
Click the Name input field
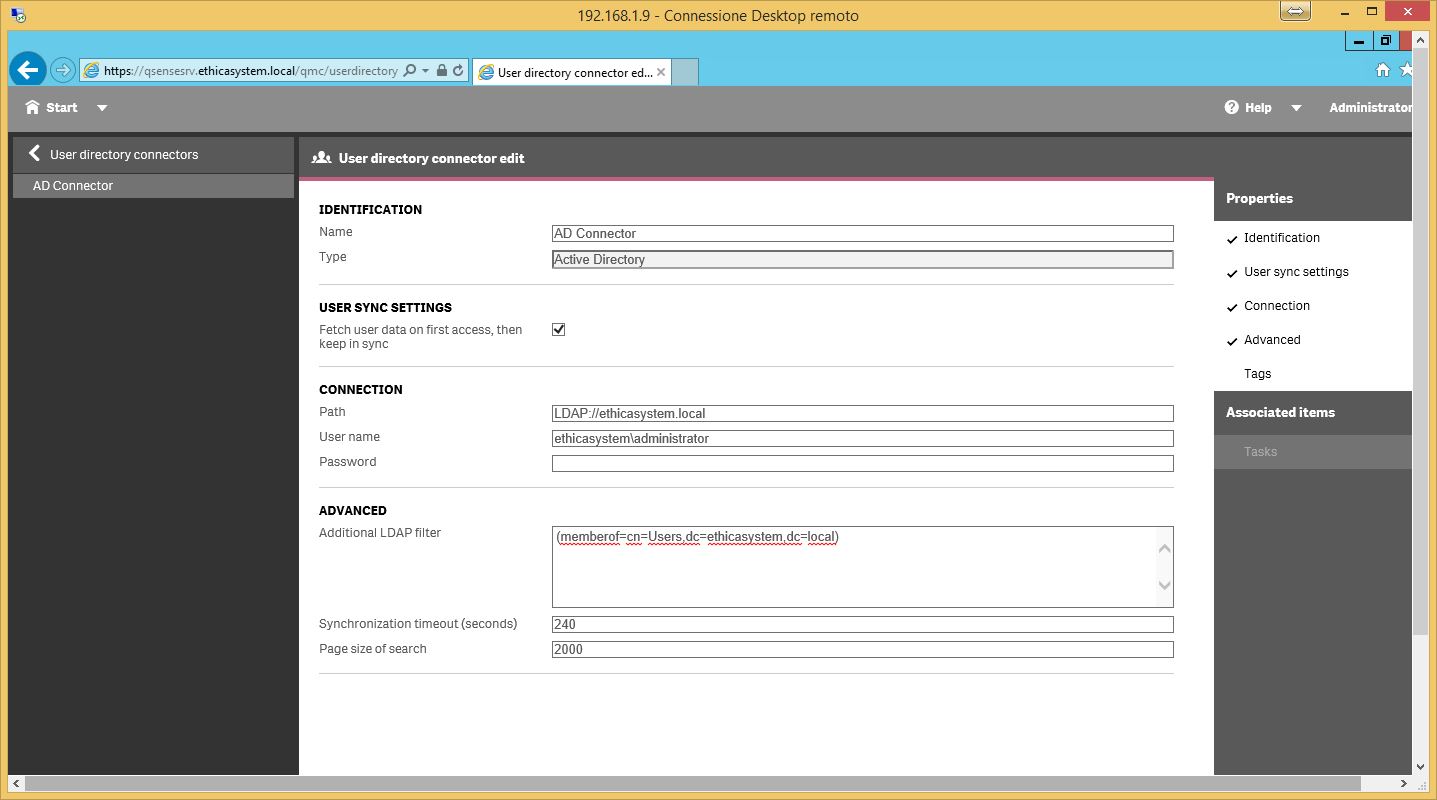pyautogui.click(x=862, y=233)
